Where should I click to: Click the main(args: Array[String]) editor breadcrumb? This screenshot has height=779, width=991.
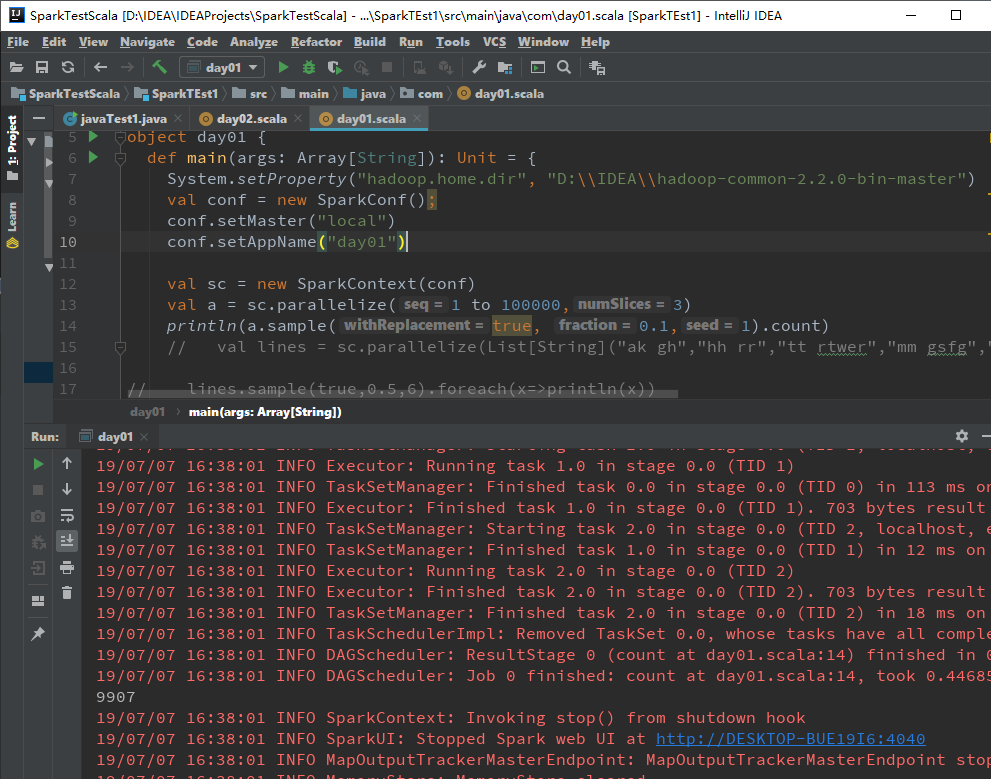tap(265, 412)
